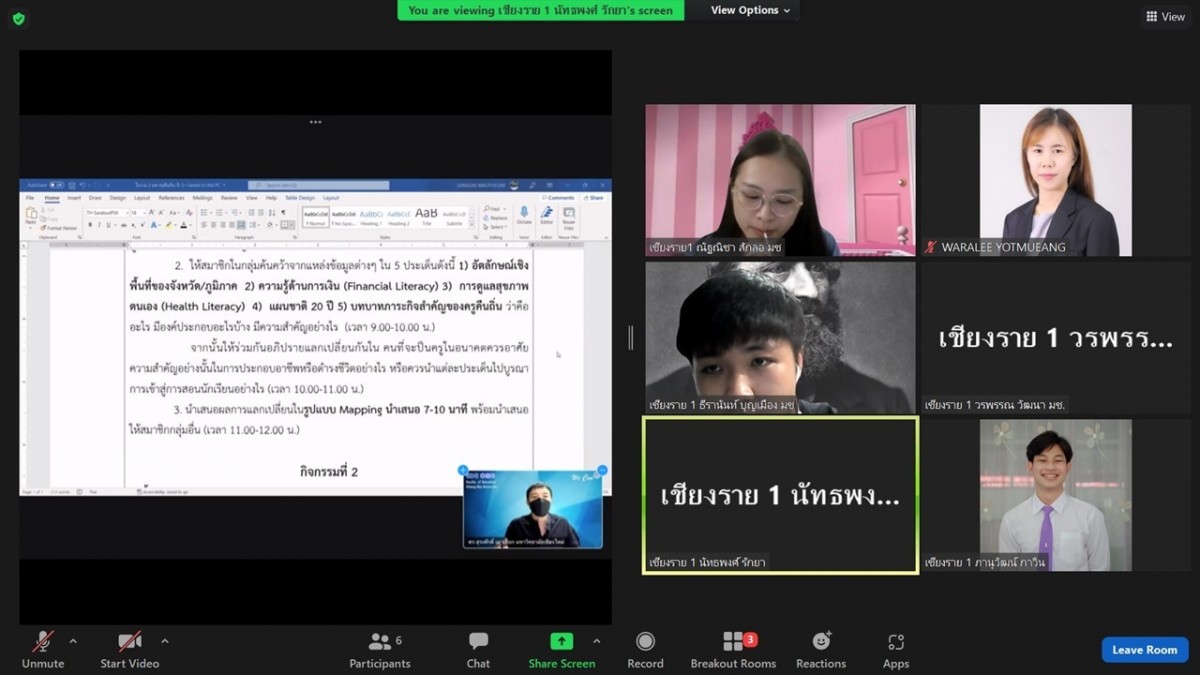Open the Editor tool in Word
The width and height of the screenshot is (1200, 675).
(547, 215)
